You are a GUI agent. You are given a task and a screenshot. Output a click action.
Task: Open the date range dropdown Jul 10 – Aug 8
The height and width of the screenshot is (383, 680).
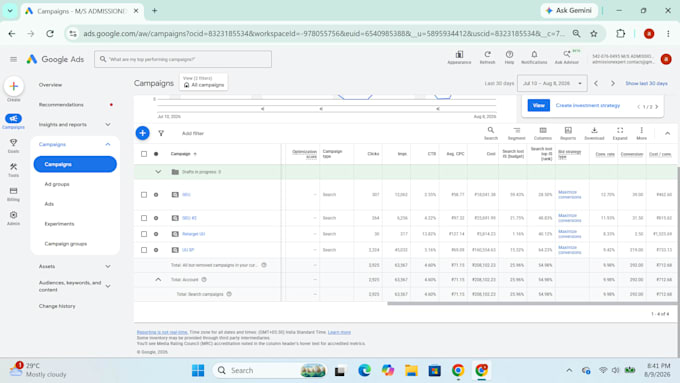pyautogui.click(x=552, y=83)
